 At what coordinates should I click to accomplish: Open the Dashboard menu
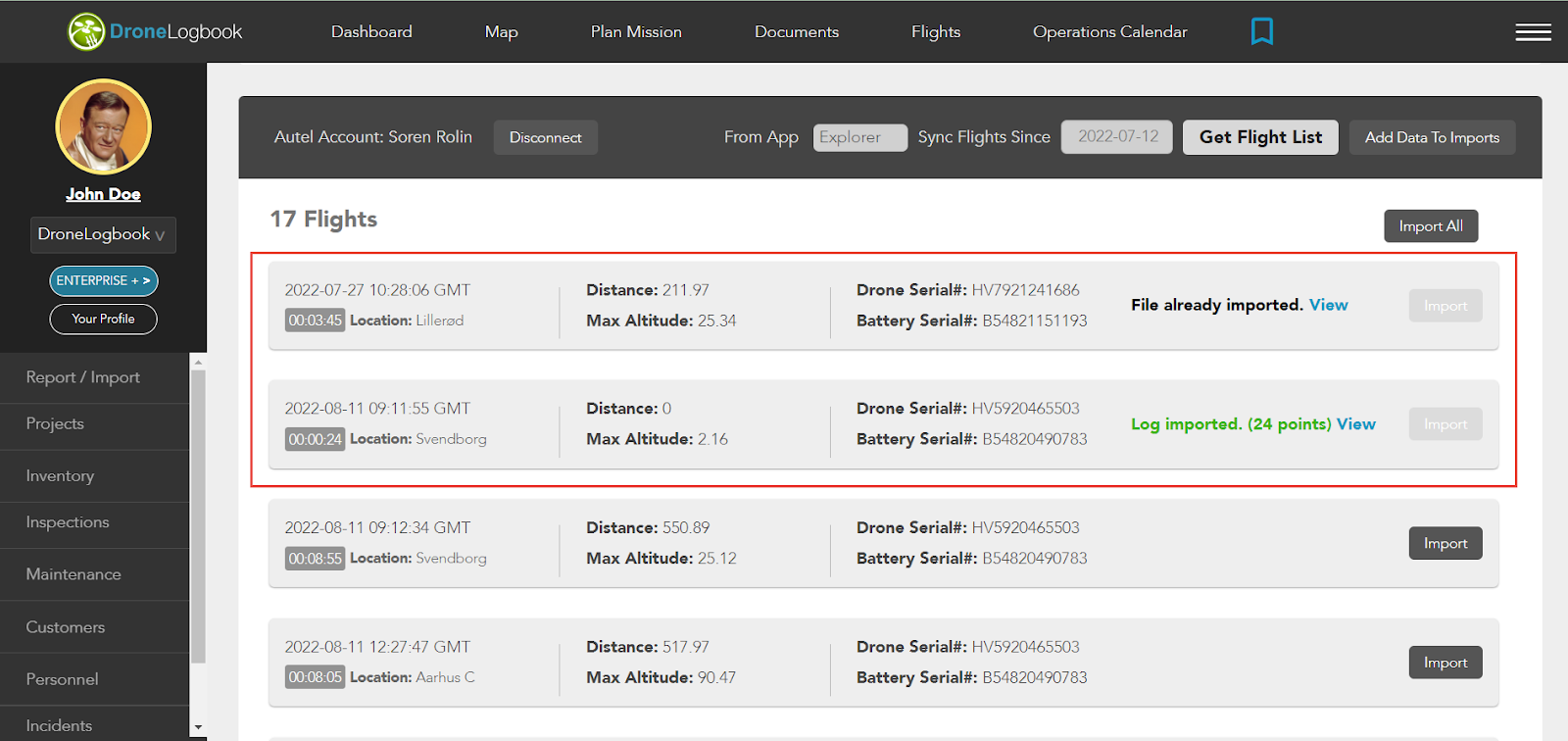point(371,31)
